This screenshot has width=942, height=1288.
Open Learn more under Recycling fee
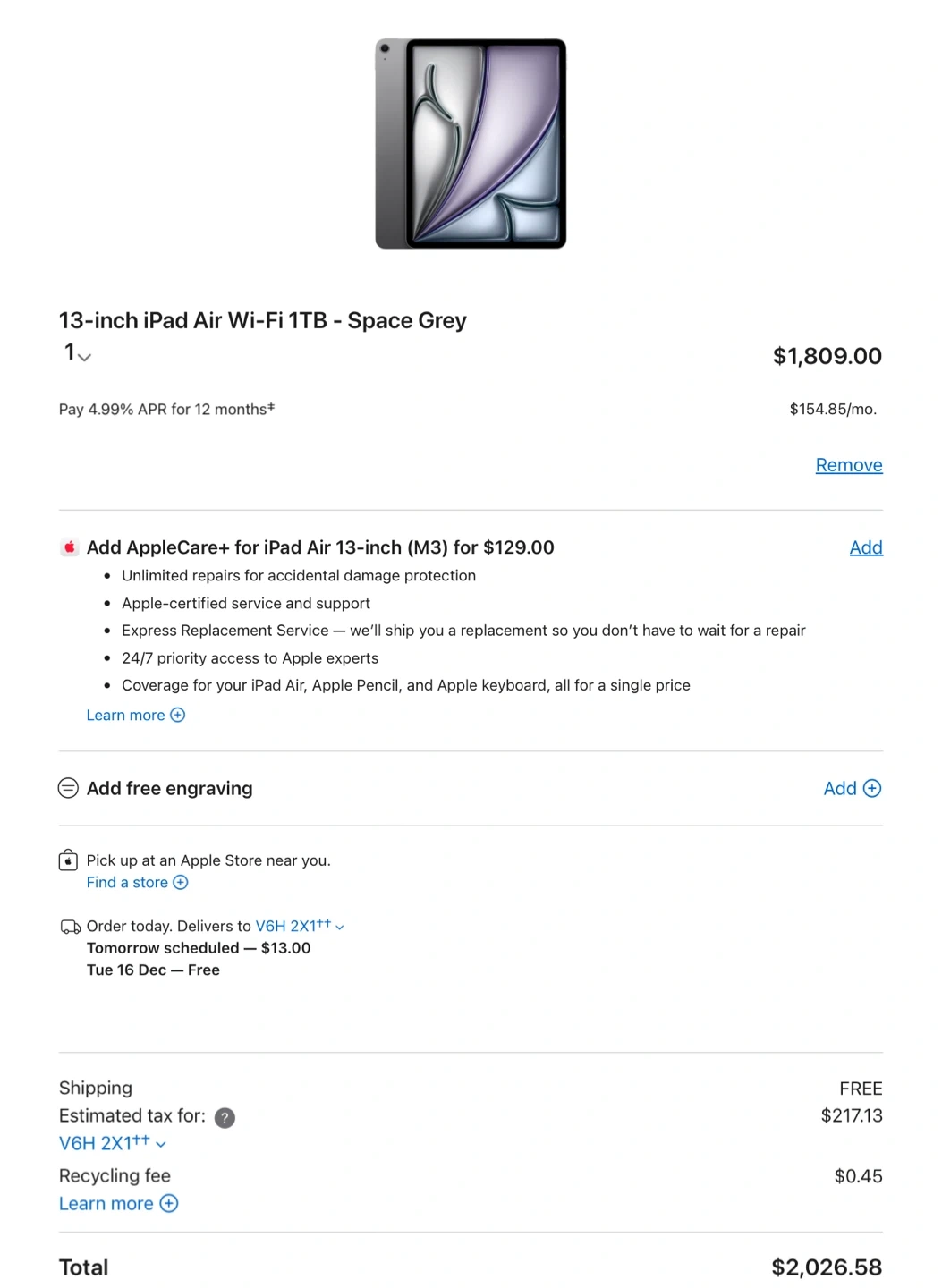(106, 1203)
